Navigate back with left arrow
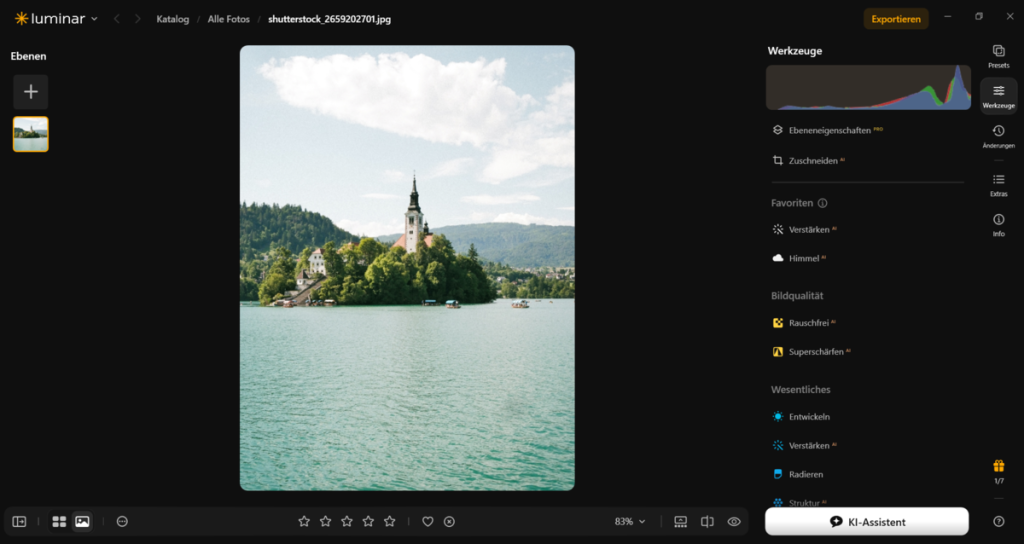 tap(117, 19)
